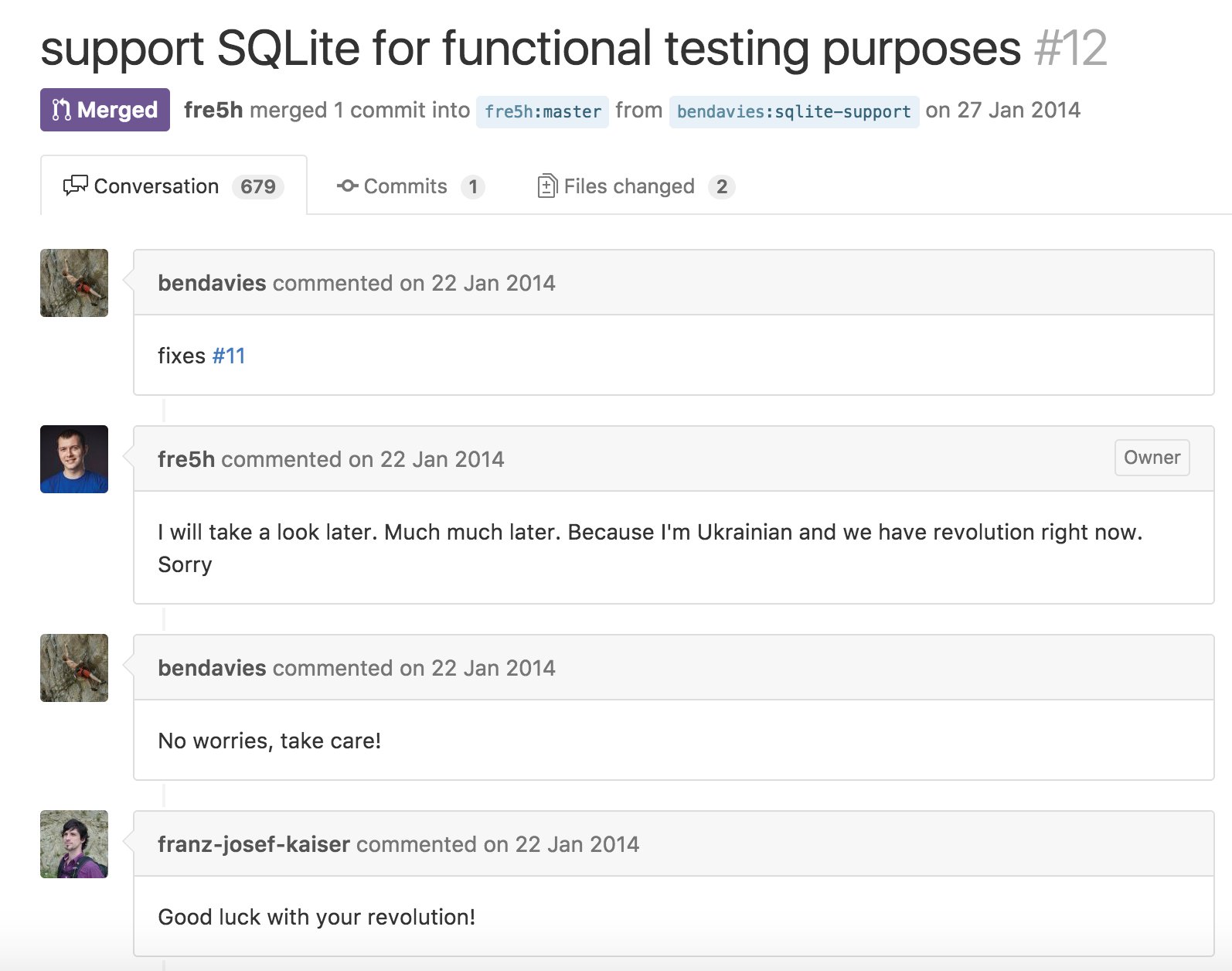Click fre5h comment timestamp 22 Jan 2014
This screenshot has height=971, width=1232.
[442, 459]
